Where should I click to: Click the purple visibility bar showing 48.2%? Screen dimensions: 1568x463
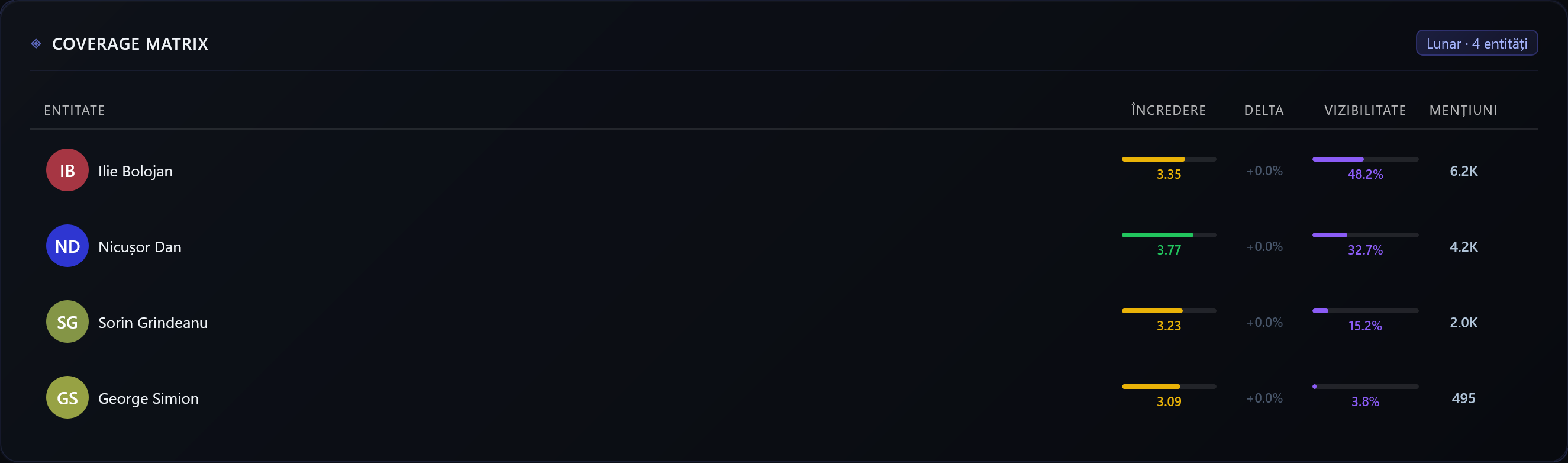1365,159
